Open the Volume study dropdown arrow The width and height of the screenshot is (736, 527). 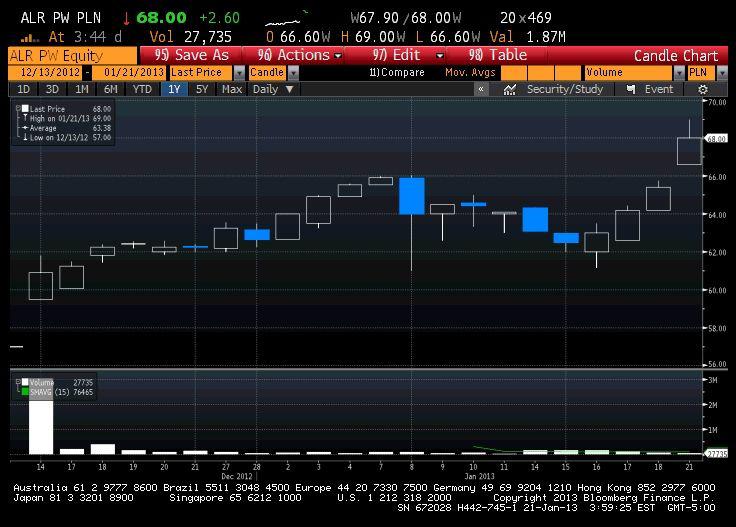[679, 73]
